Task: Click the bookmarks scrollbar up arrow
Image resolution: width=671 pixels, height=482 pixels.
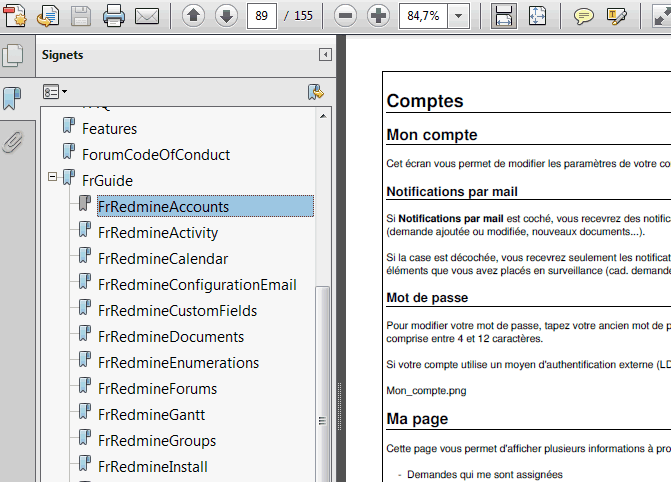Action: [323, 116]
